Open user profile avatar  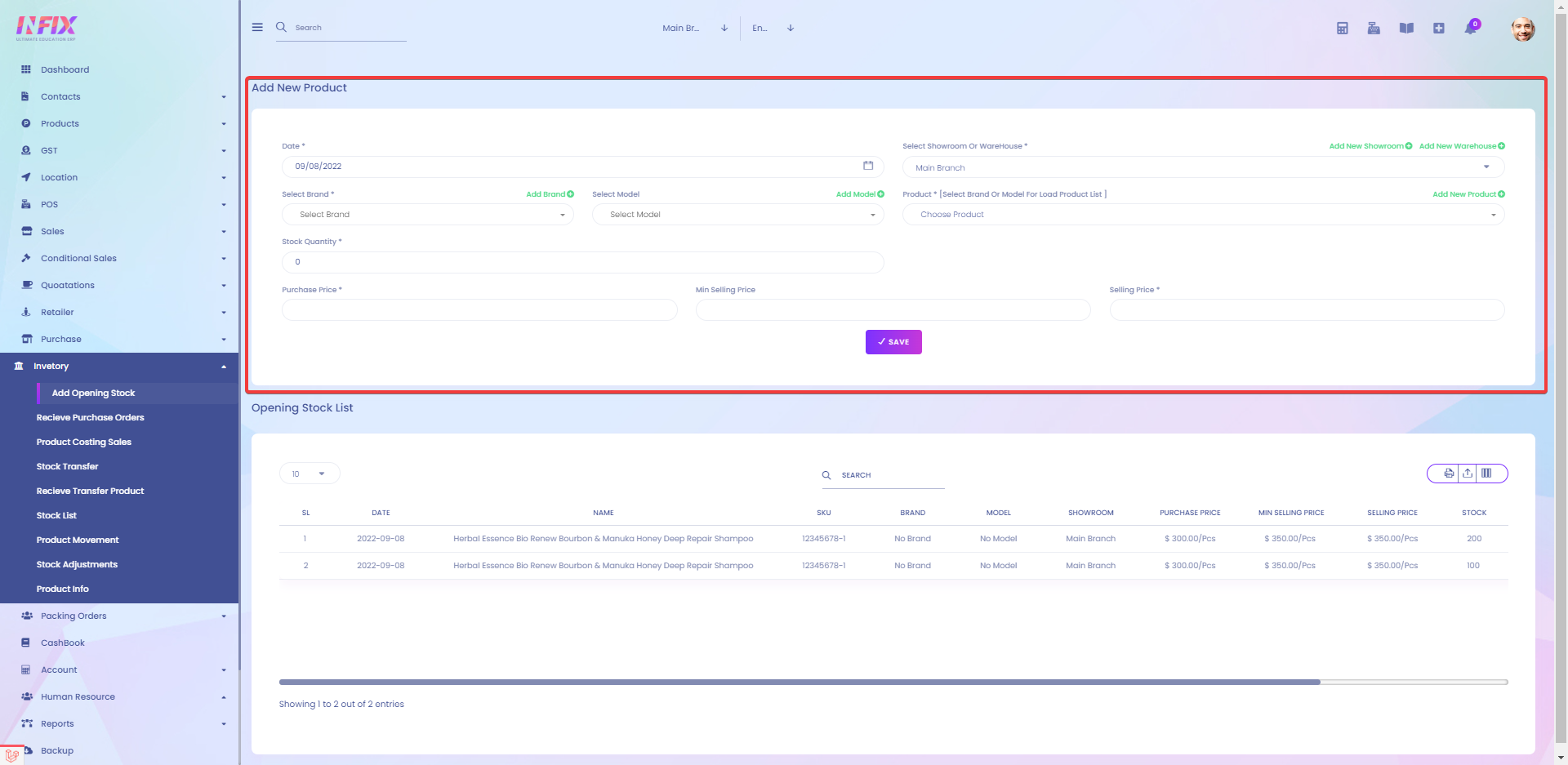pyautogui.click(x=1523, y=29)
